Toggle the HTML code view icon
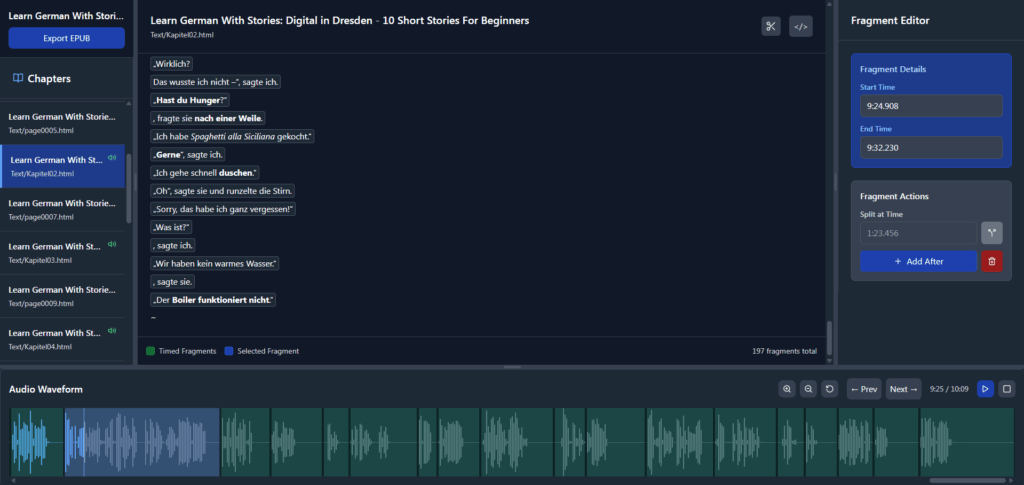Screen dimensions: 1024x485 [801, 26]
